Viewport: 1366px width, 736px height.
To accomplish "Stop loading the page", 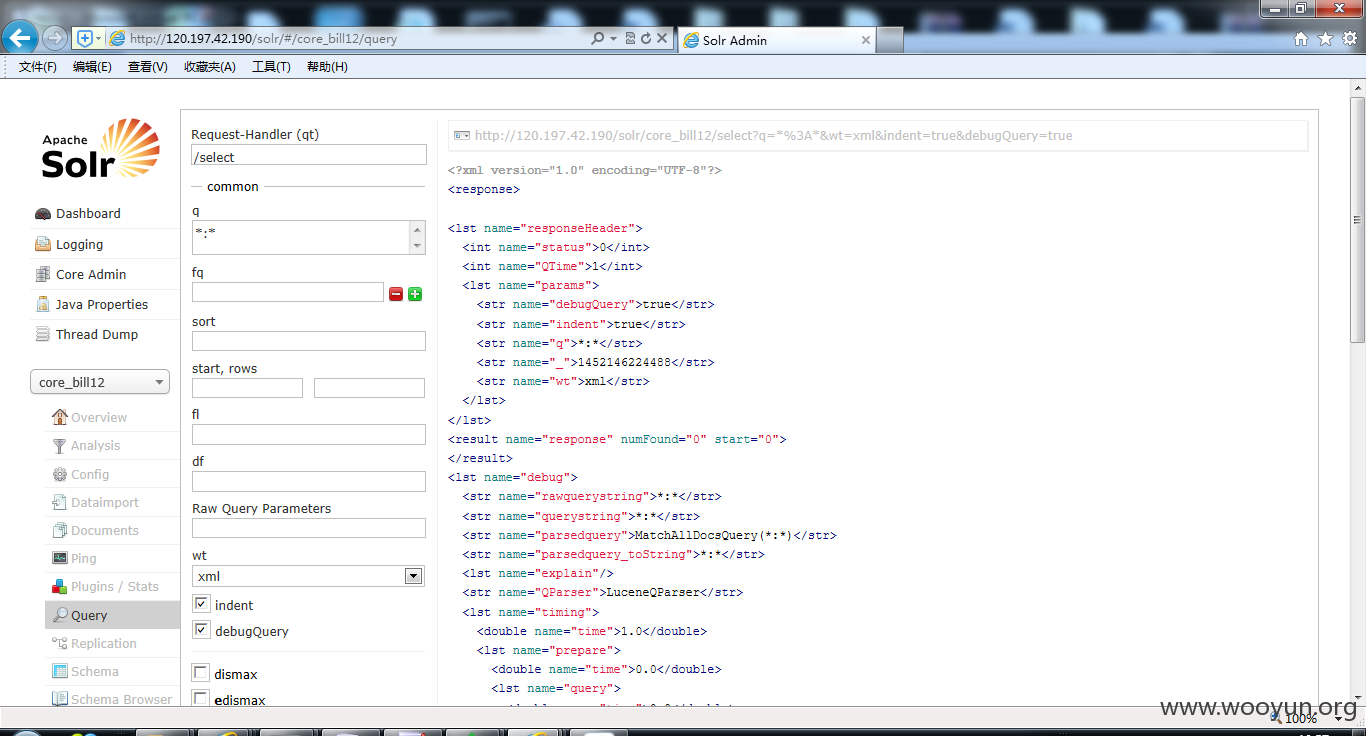I will (662, 38).
